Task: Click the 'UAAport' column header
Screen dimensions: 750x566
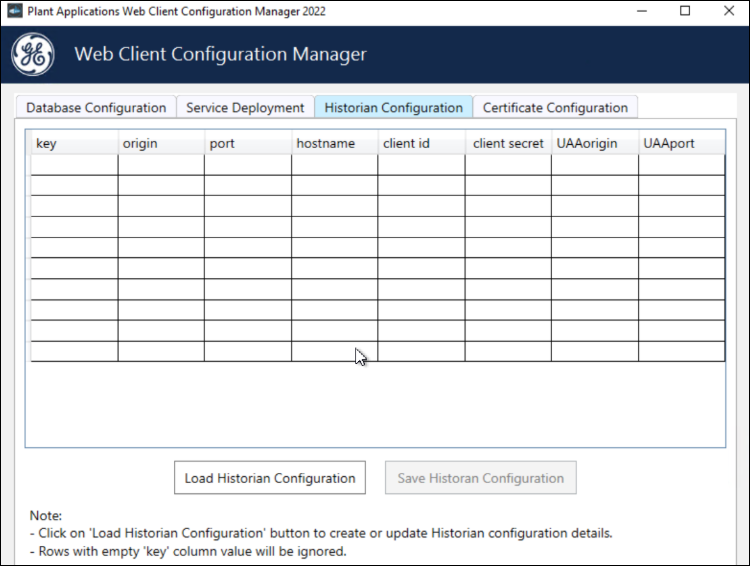Action: [682, 143]
